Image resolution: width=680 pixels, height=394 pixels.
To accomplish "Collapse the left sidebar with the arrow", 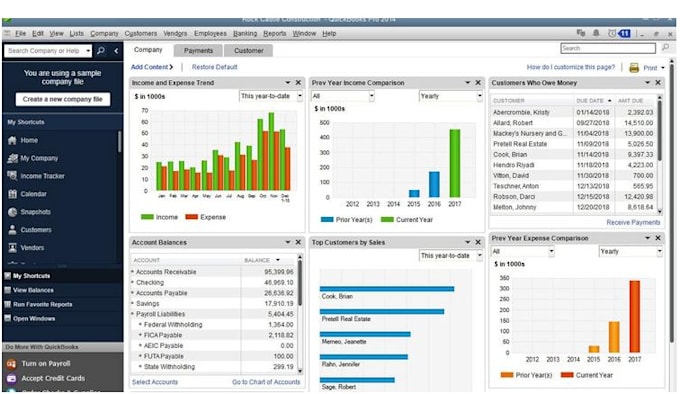I will pos(116,51).
